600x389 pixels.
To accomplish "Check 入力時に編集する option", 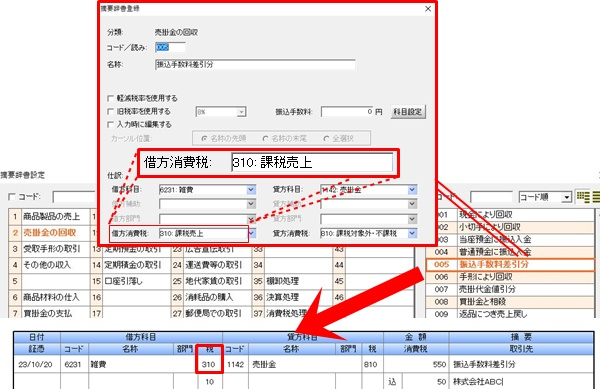I will [111, 125].
